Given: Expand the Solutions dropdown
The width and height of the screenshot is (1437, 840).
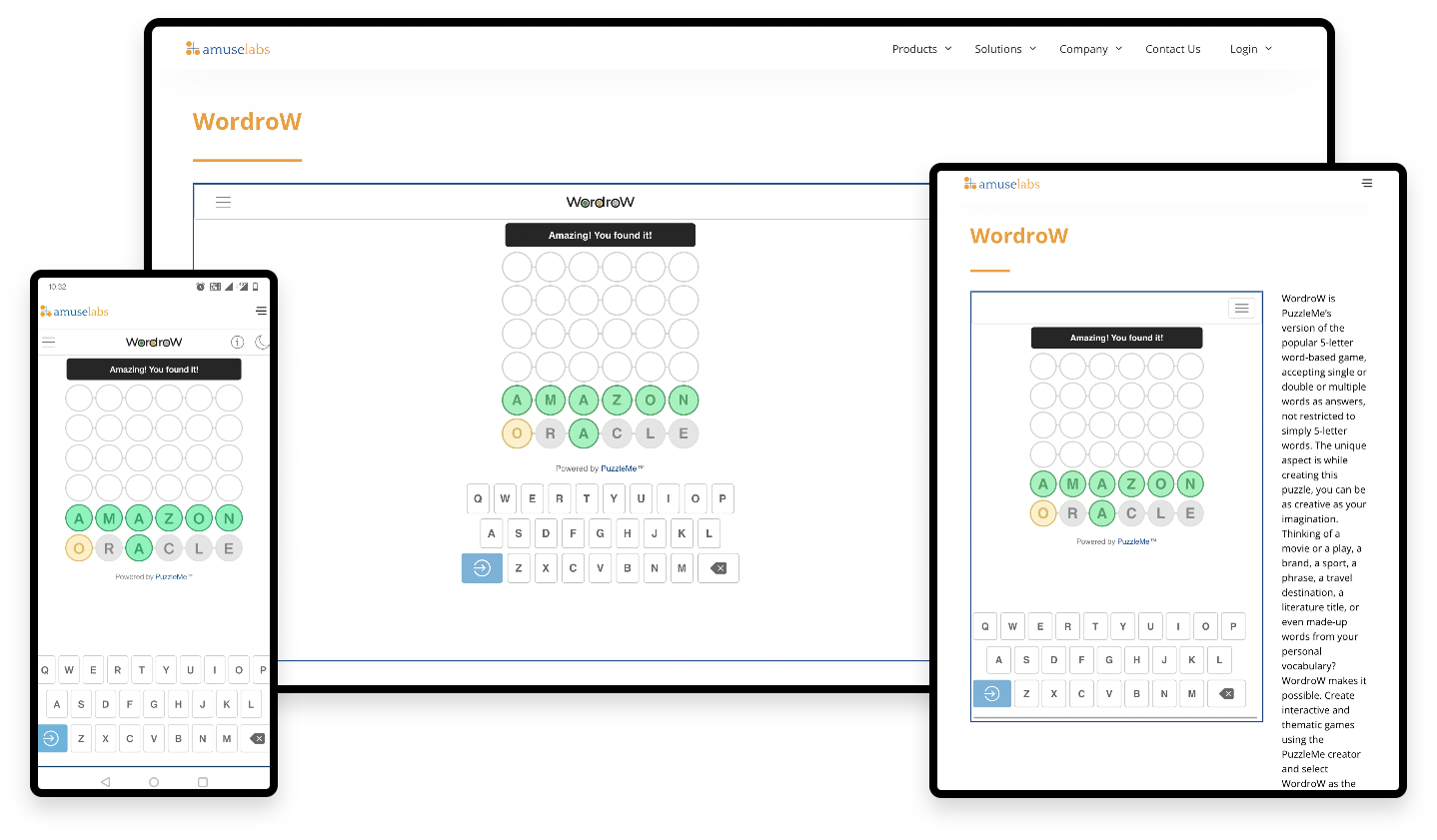Looking at the screenshot, I should click(x=1004, y=49).
